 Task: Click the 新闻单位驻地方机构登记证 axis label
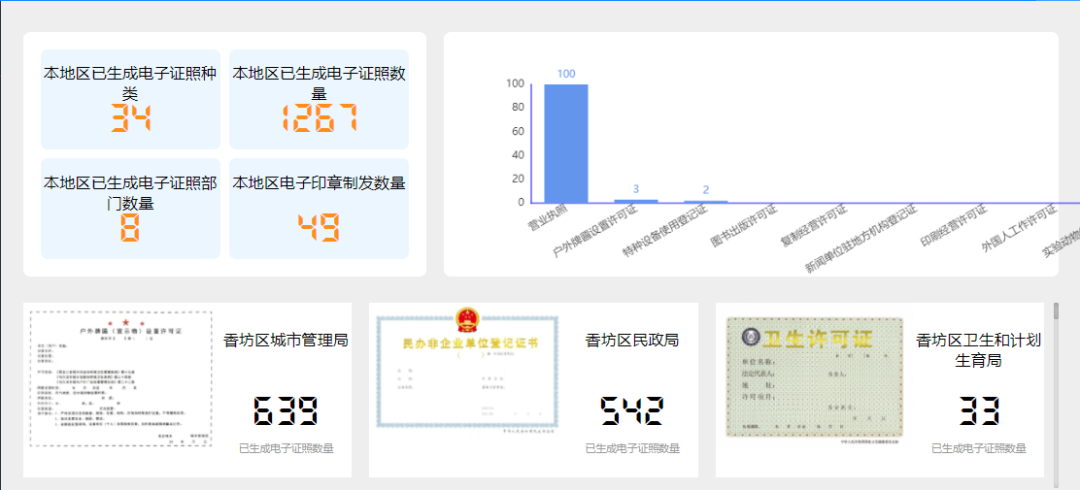pos(863,239)
